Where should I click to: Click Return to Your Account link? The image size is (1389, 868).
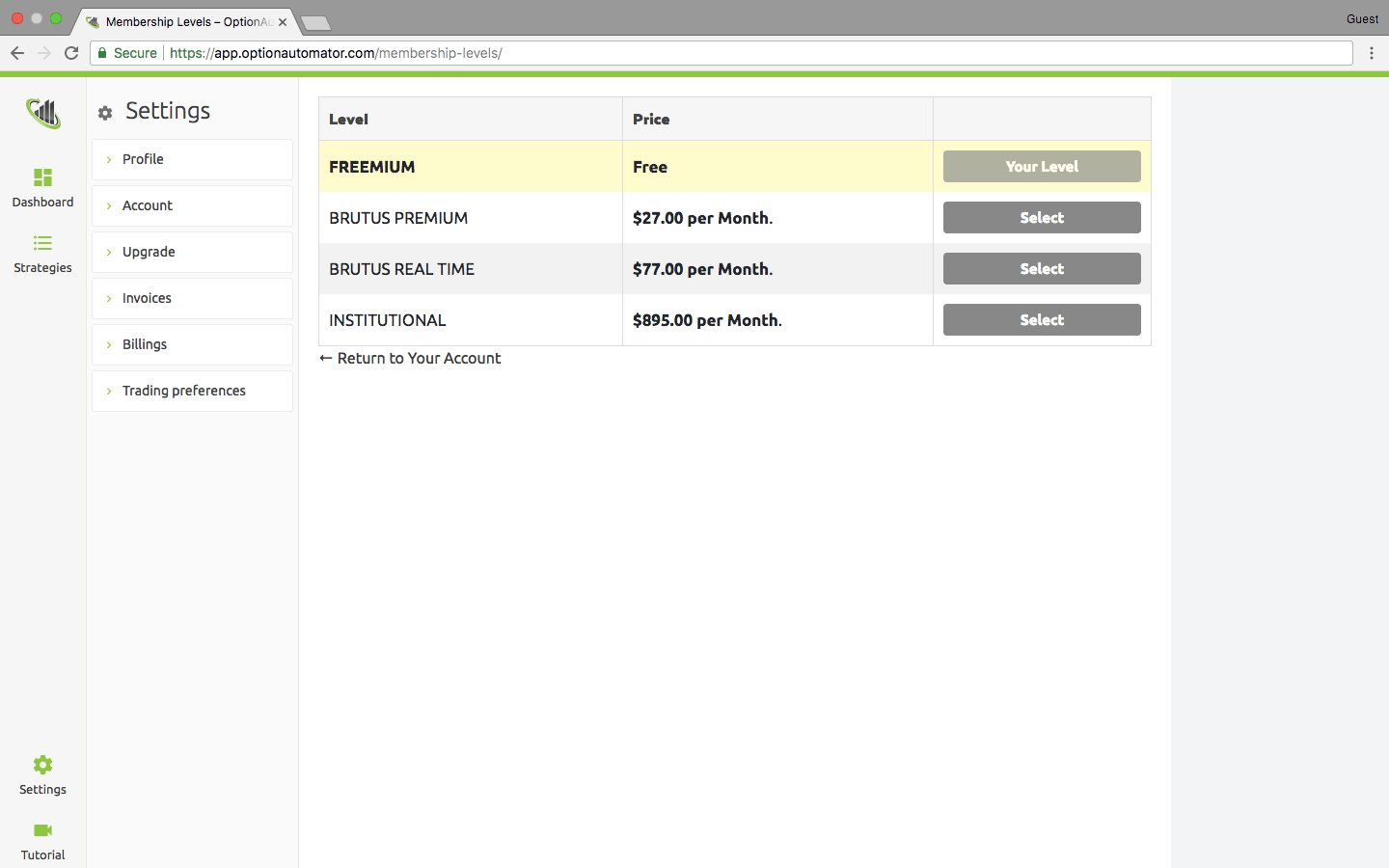click(x=410, y=358)
